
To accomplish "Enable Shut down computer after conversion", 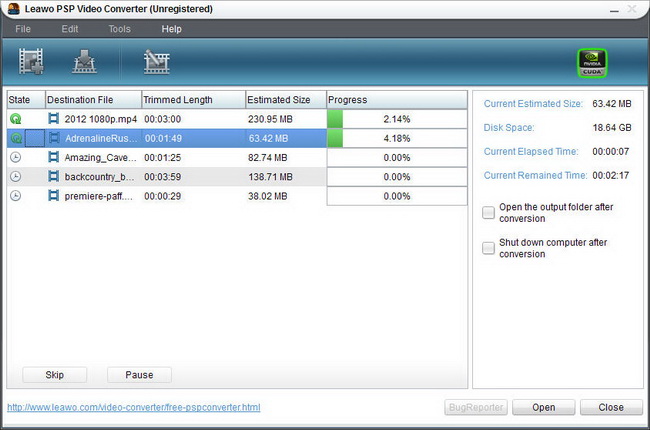I will tap(488, 248).
